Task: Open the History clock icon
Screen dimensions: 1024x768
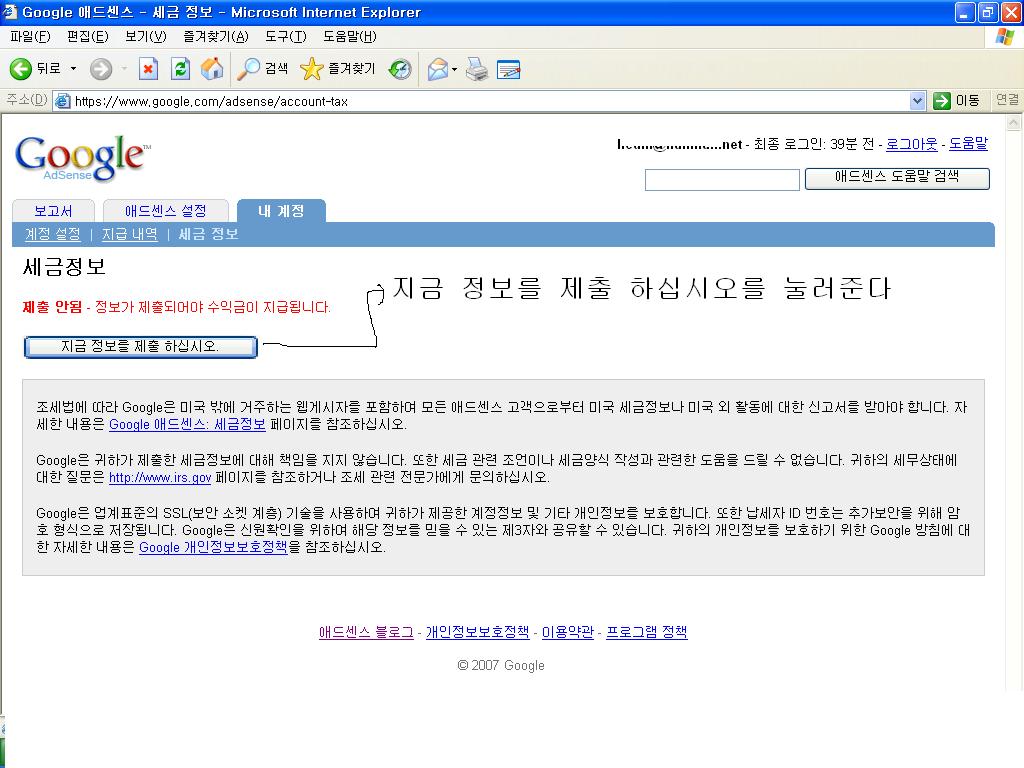Action: (x=400, y=69)
